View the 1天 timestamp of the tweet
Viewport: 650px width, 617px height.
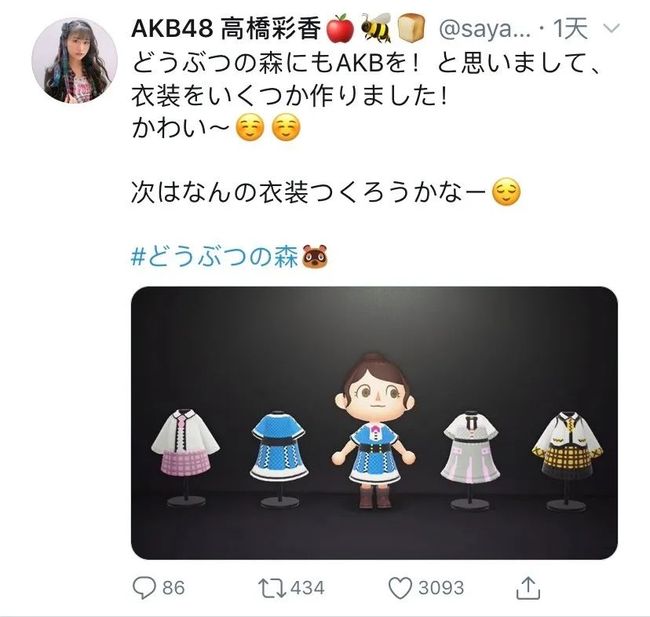click(570, 29)
